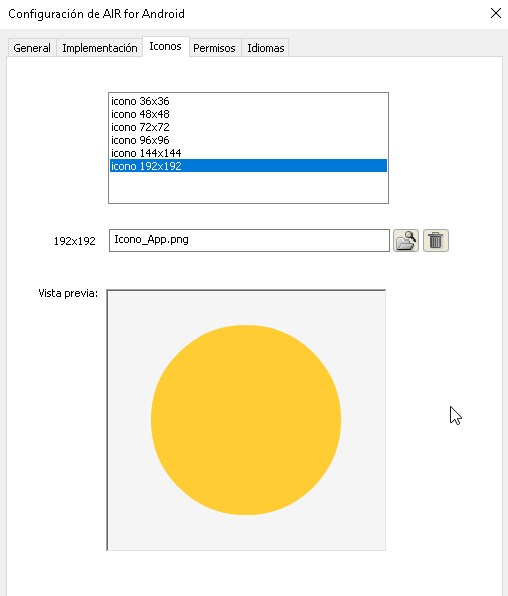This screenshot has height=596, width=508.
Task: Close the AIR for Android dialog
Action: point(495,13)
